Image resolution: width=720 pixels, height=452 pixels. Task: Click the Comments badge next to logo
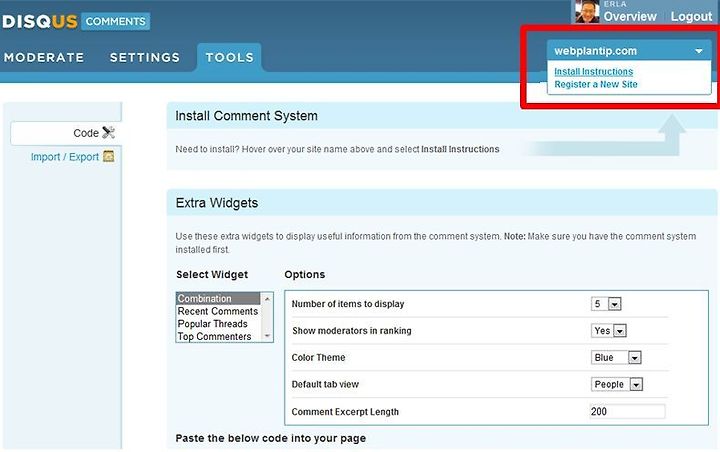coord(116,21)
